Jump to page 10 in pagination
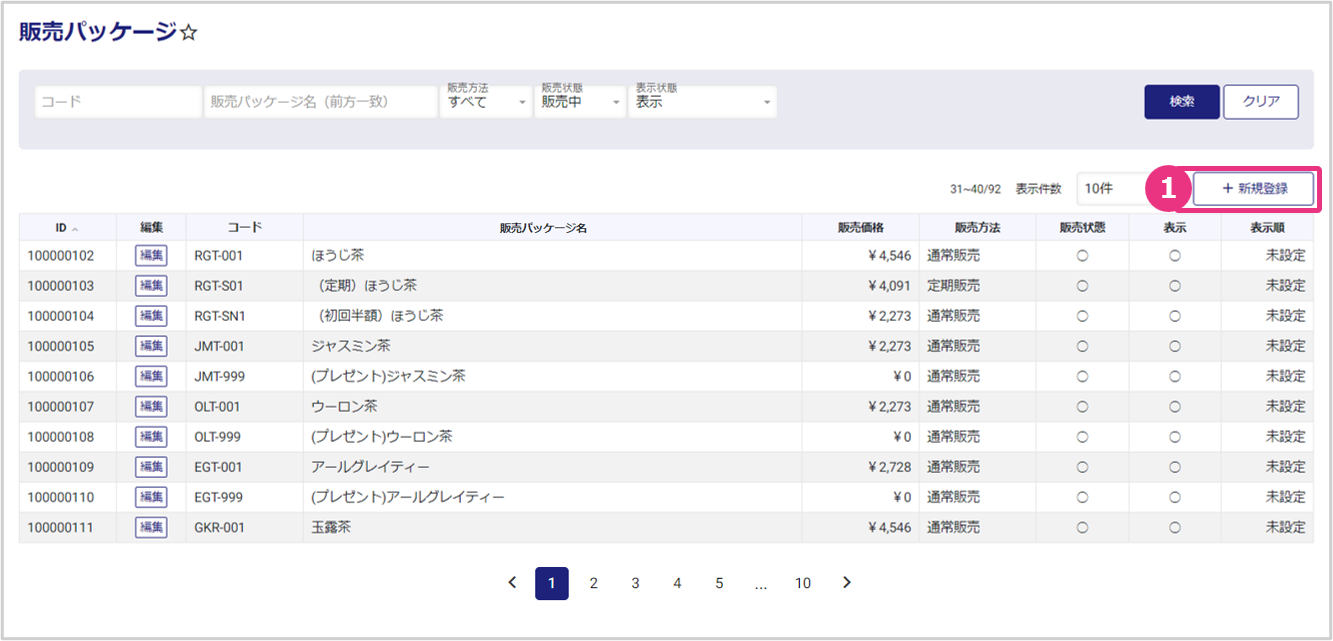The image size is (1333, 641). tap(802, 583)
